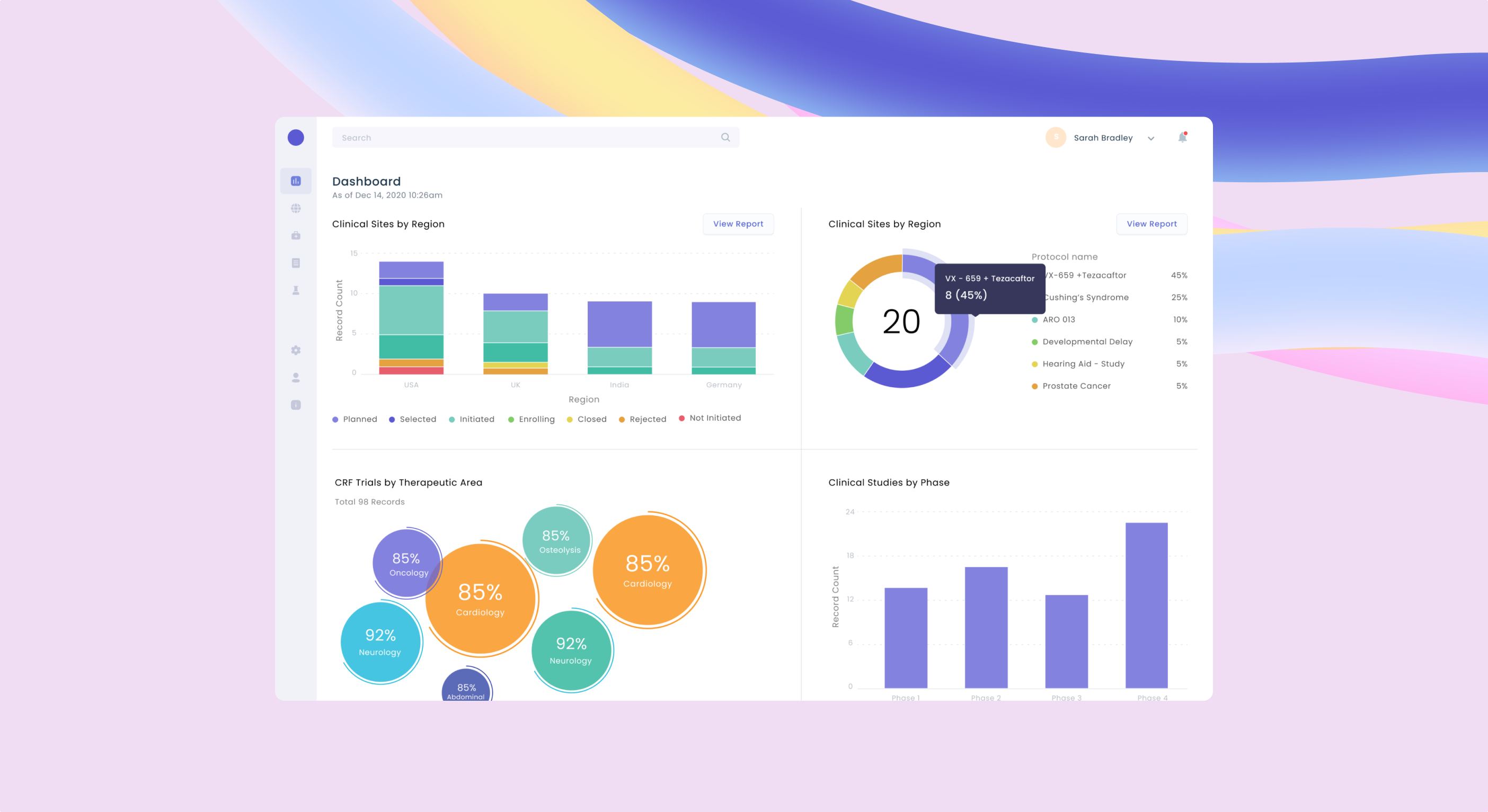Screen dimensions: 1488x812
Task: Open View Report on the donut chart panel
Action: (x=1151, y=224)
